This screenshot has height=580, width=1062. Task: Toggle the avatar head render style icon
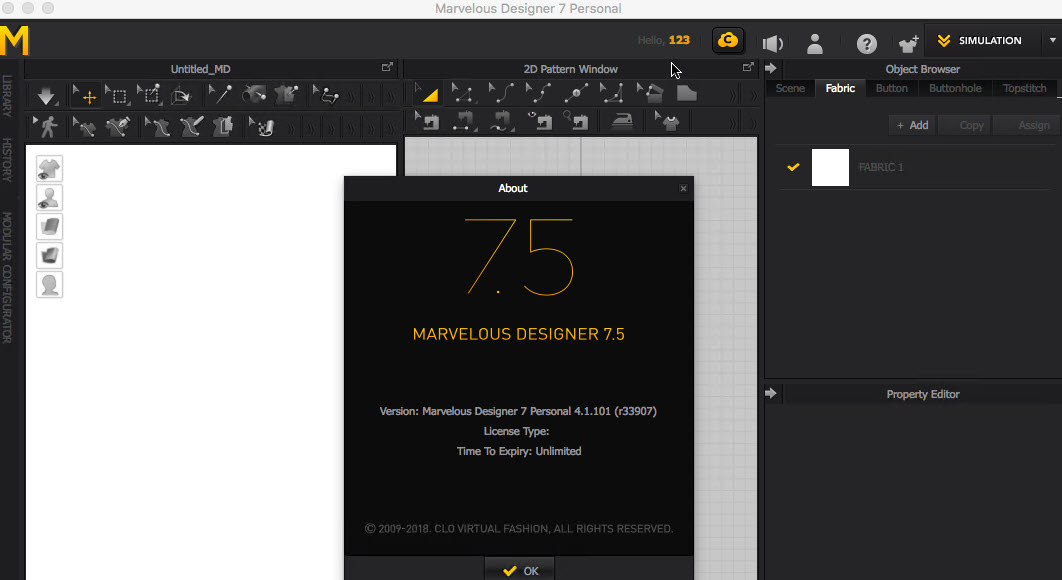coord(49,285)
